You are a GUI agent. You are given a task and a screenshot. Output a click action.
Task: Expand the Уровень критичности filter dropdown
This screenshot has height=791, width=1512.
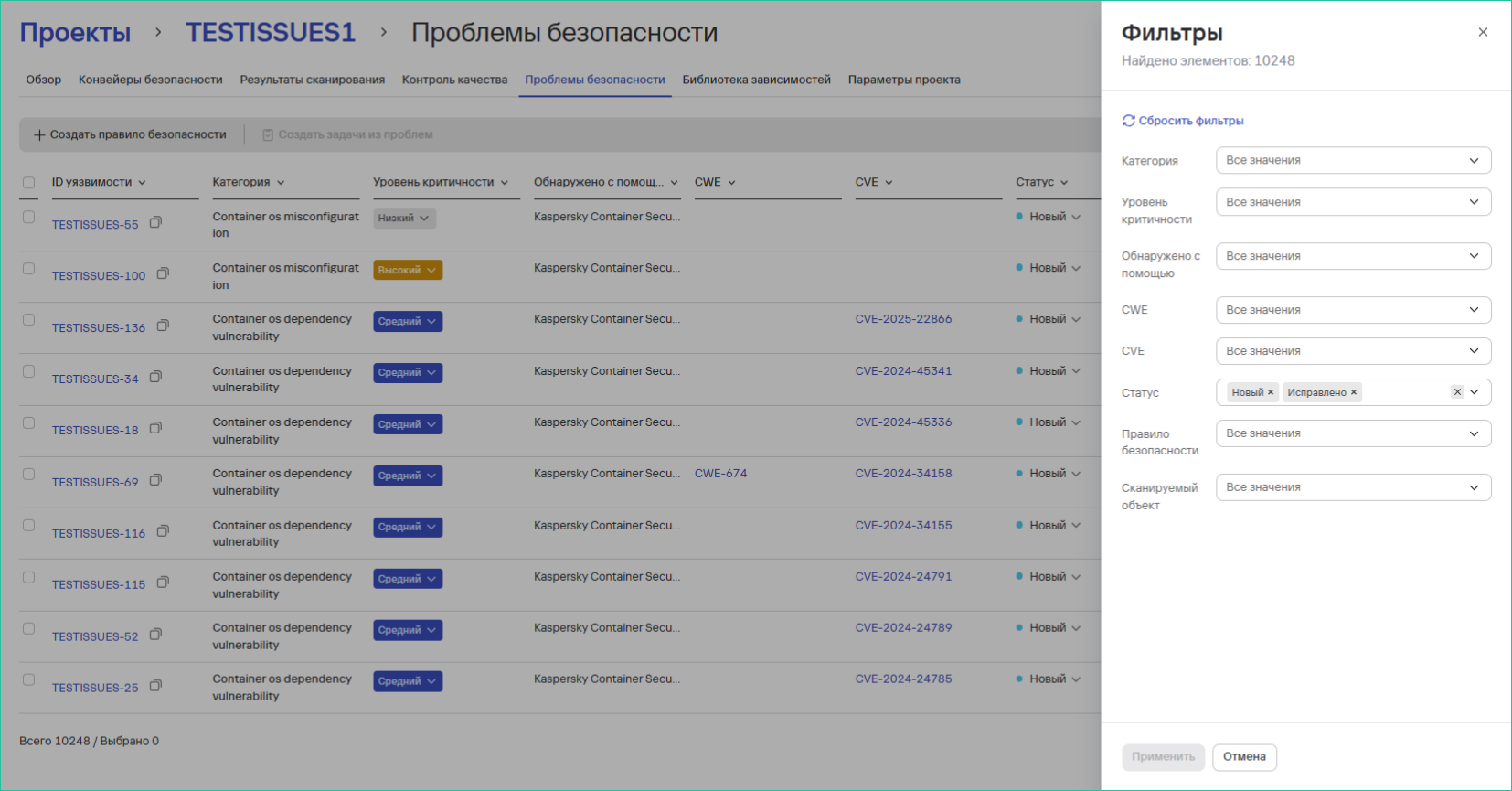click(x=1353, y=202)
